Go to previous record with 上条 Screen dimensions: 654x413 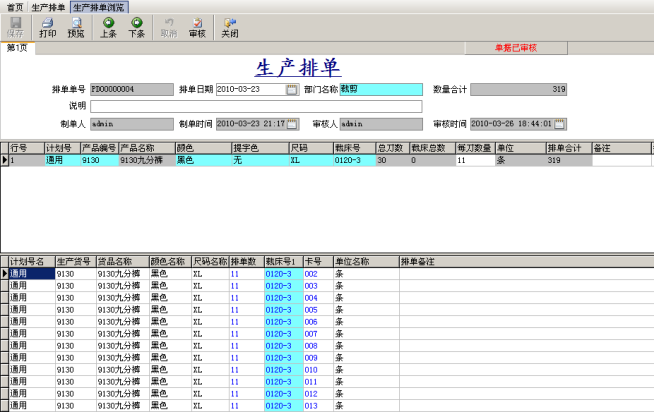click(x=108, y=27)
